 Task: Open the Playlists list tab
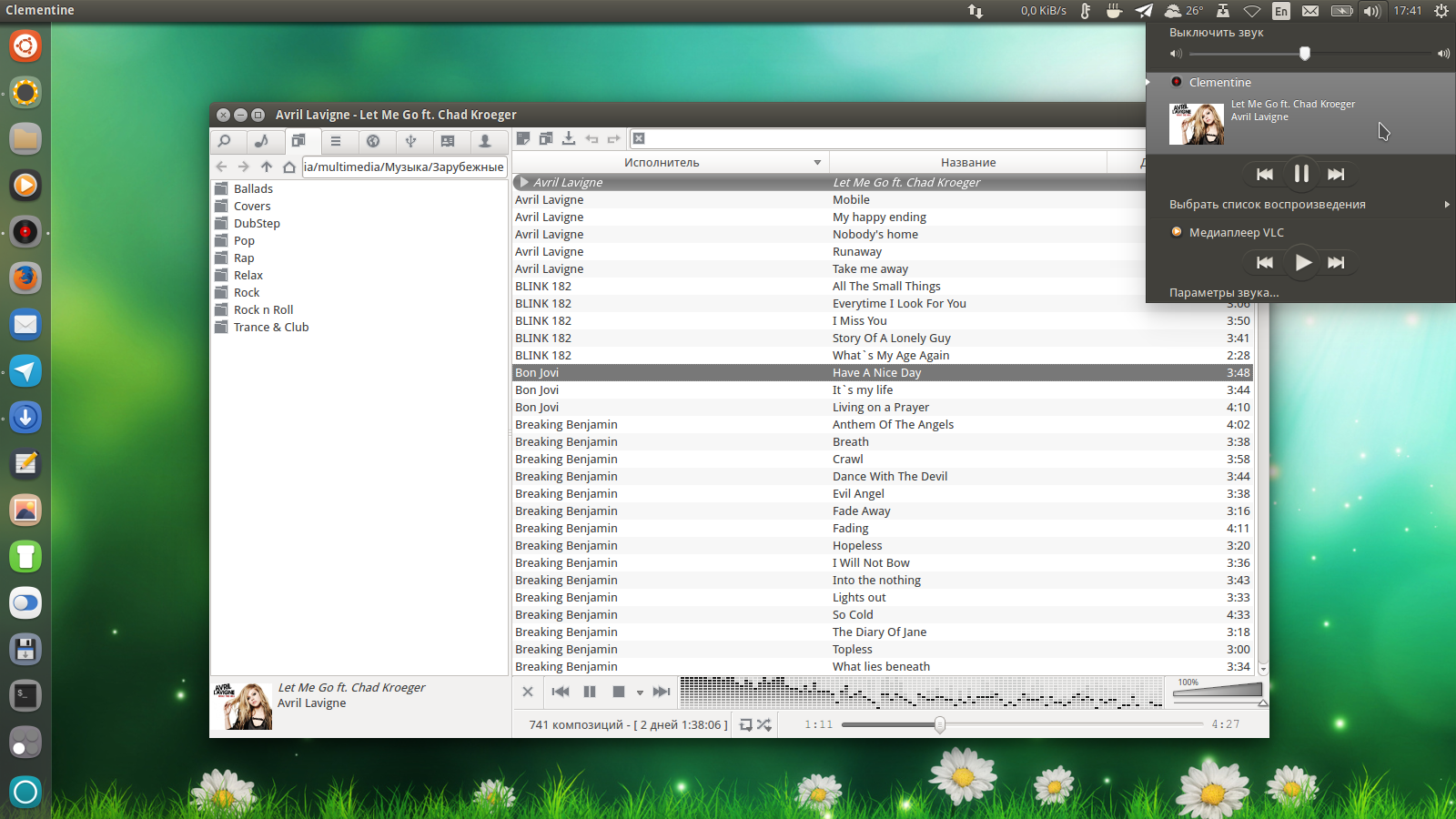pyautogui.click(x=336, y=141)
